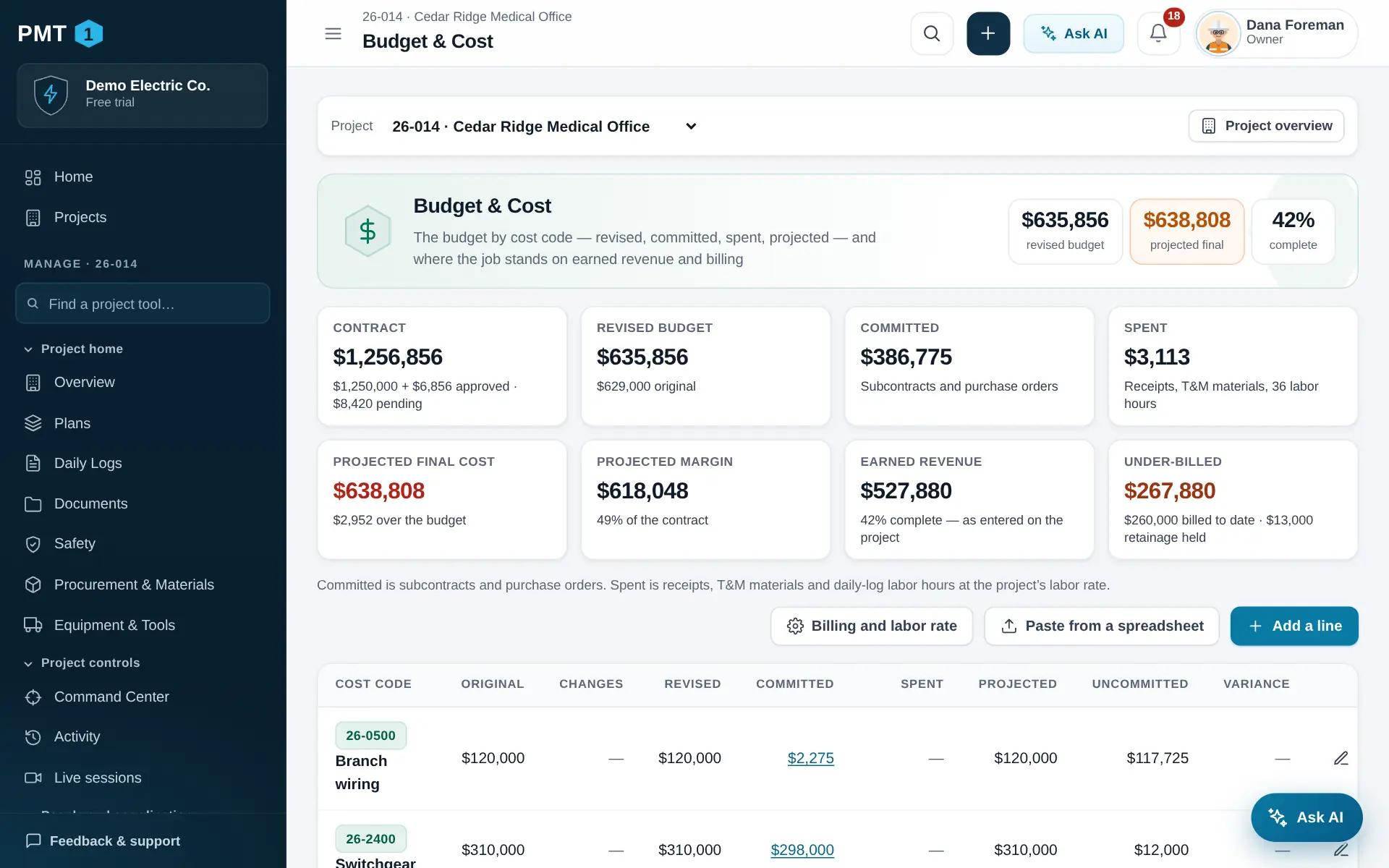Click the Demo Electric Co. company card
Viewport: 1389px width, 868px height.
143,95
